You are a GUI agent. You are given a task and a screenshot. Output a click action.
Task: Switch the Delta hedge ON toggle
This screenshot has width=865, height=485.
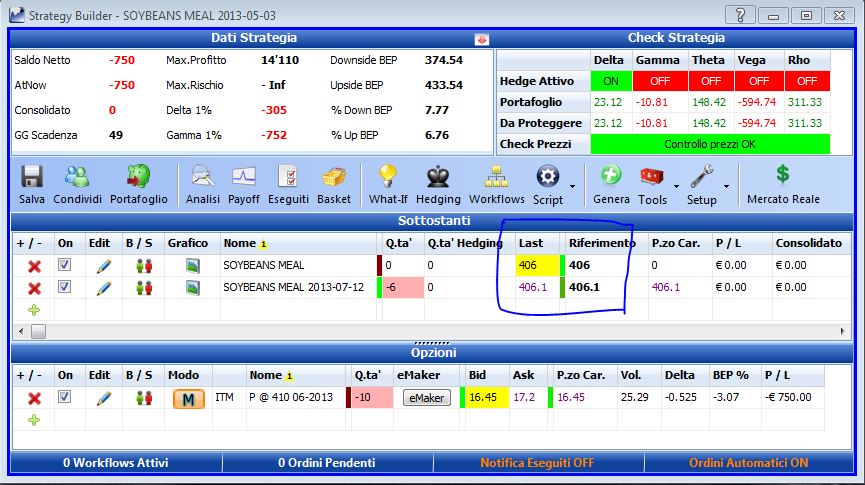[611, 81]
